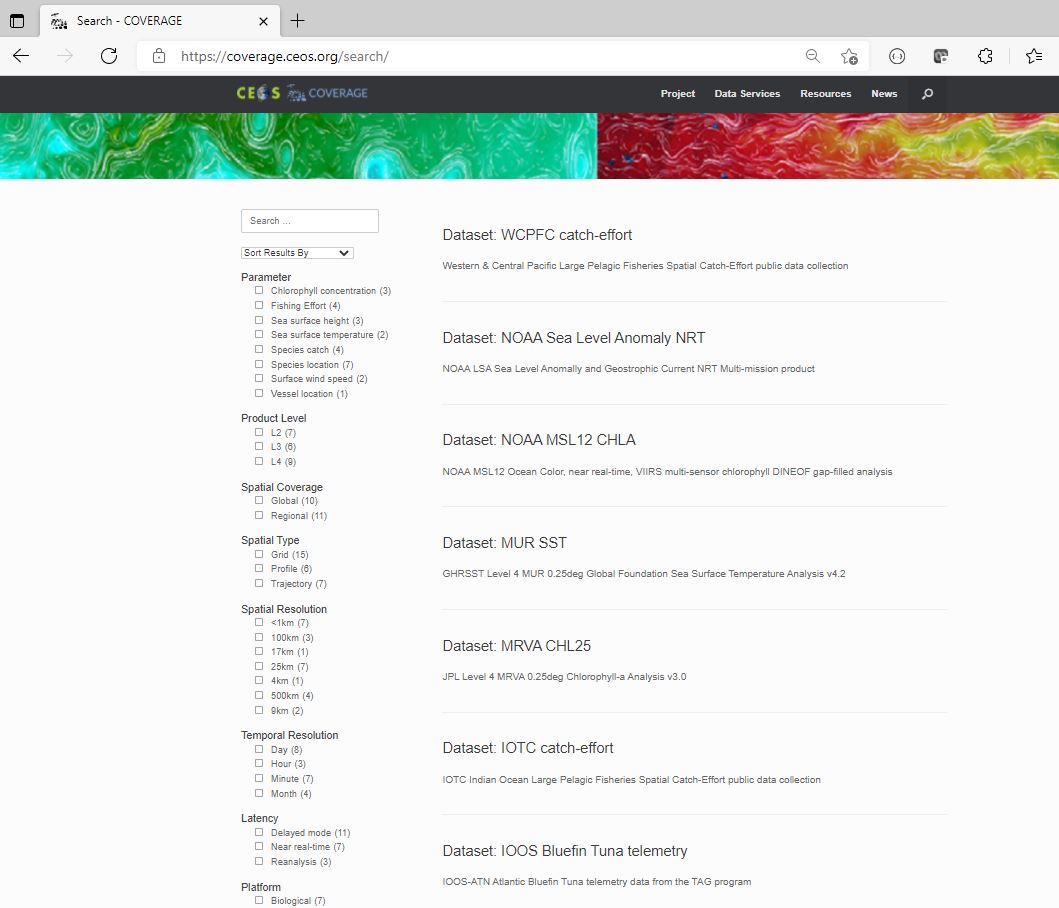Filter by Global spatial coverage

pos(259,501)
